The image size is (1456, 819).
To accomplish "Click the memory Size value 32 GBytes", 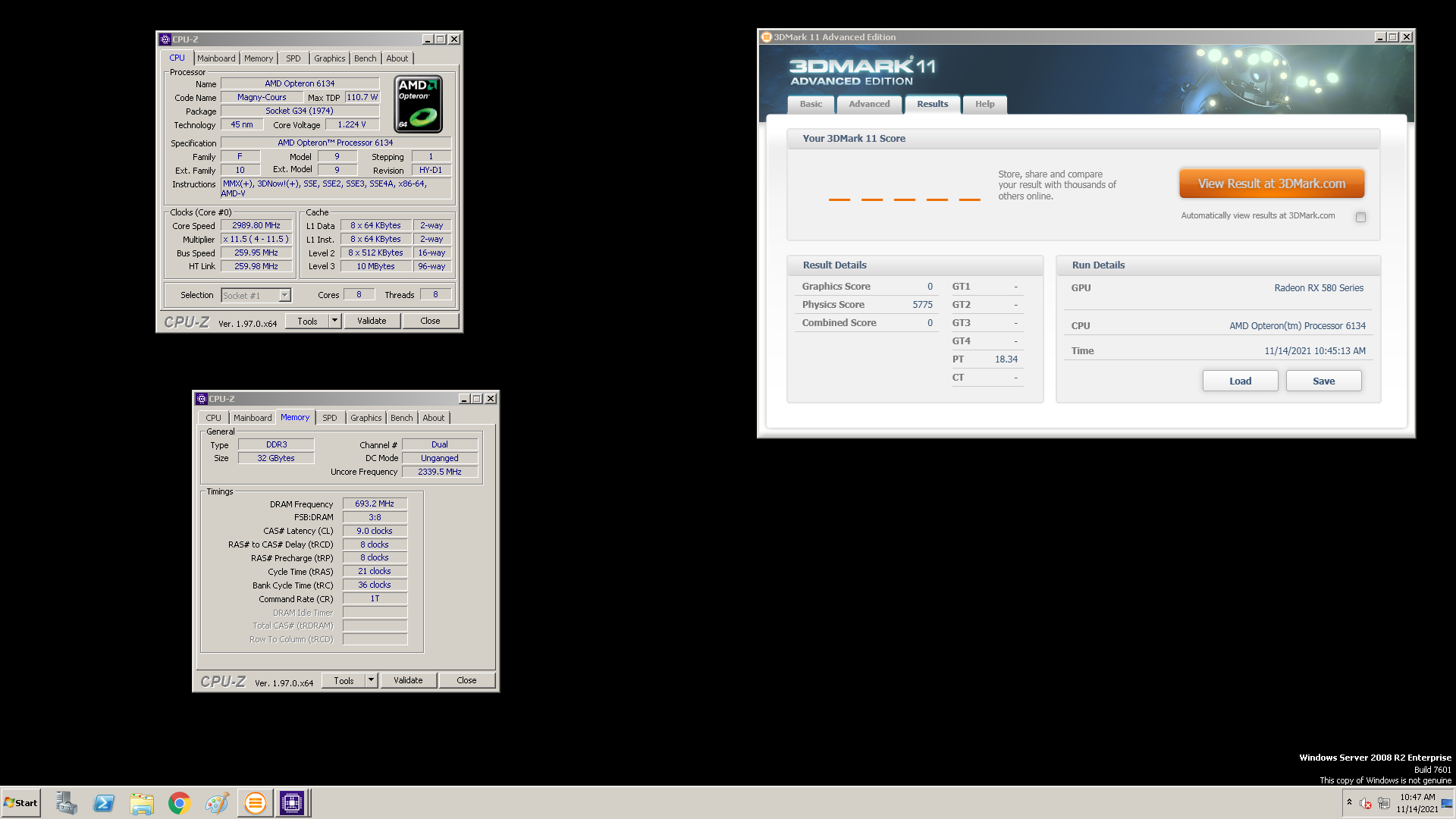I will coord(276,458).
